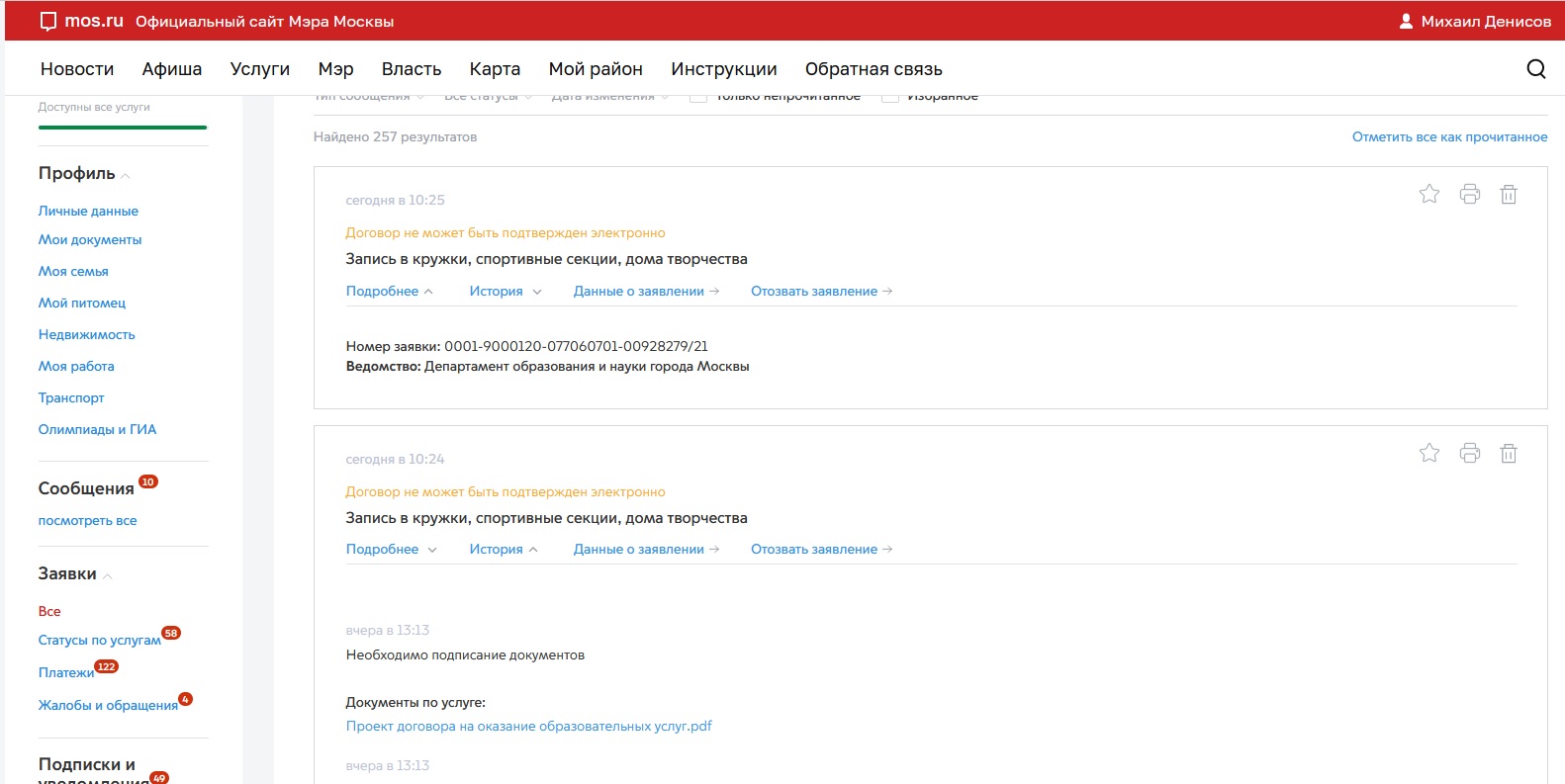Image resolution: width=1565 pixels, height=784 pixels.
Task: Toggle favorite star on 10:24 message
Action: click(x=1428, y=454)
